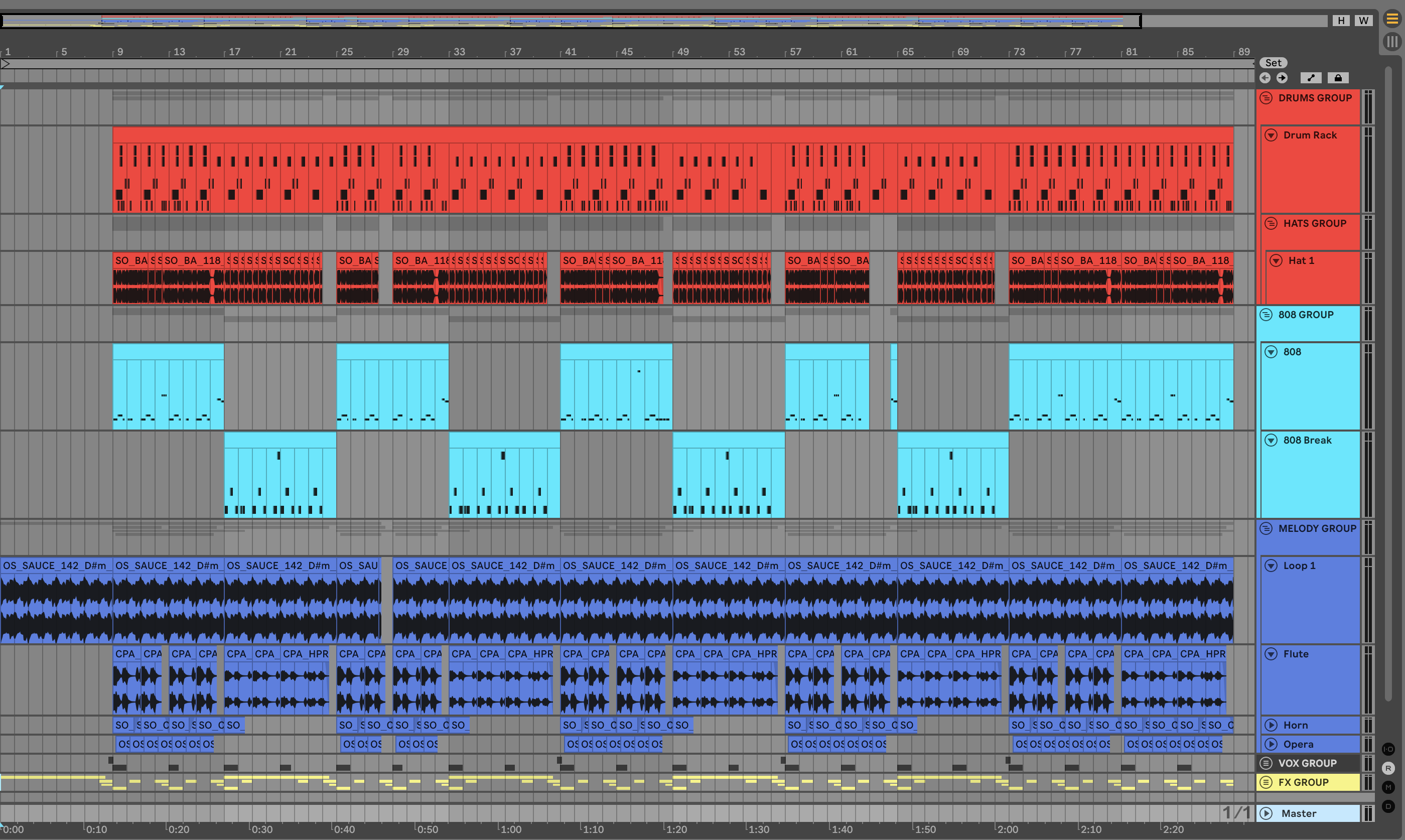Jump to the previous locator arrow
The image size is (1405, 840).
pos(1264,78)
